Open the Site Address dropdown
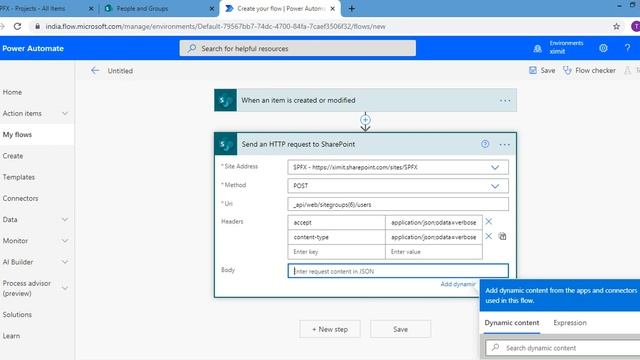The image size is (640, 360). pos(398,167)
